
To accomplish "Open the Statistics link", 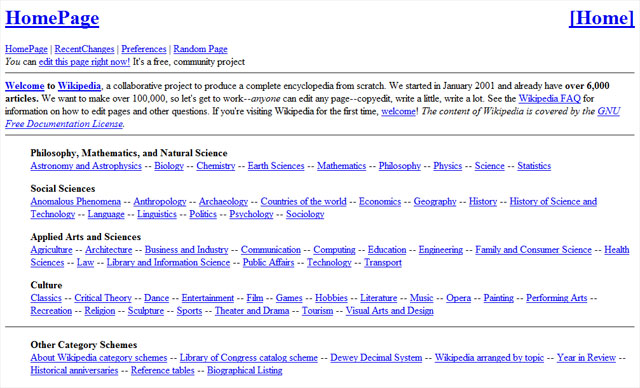I will click(534, 166).
